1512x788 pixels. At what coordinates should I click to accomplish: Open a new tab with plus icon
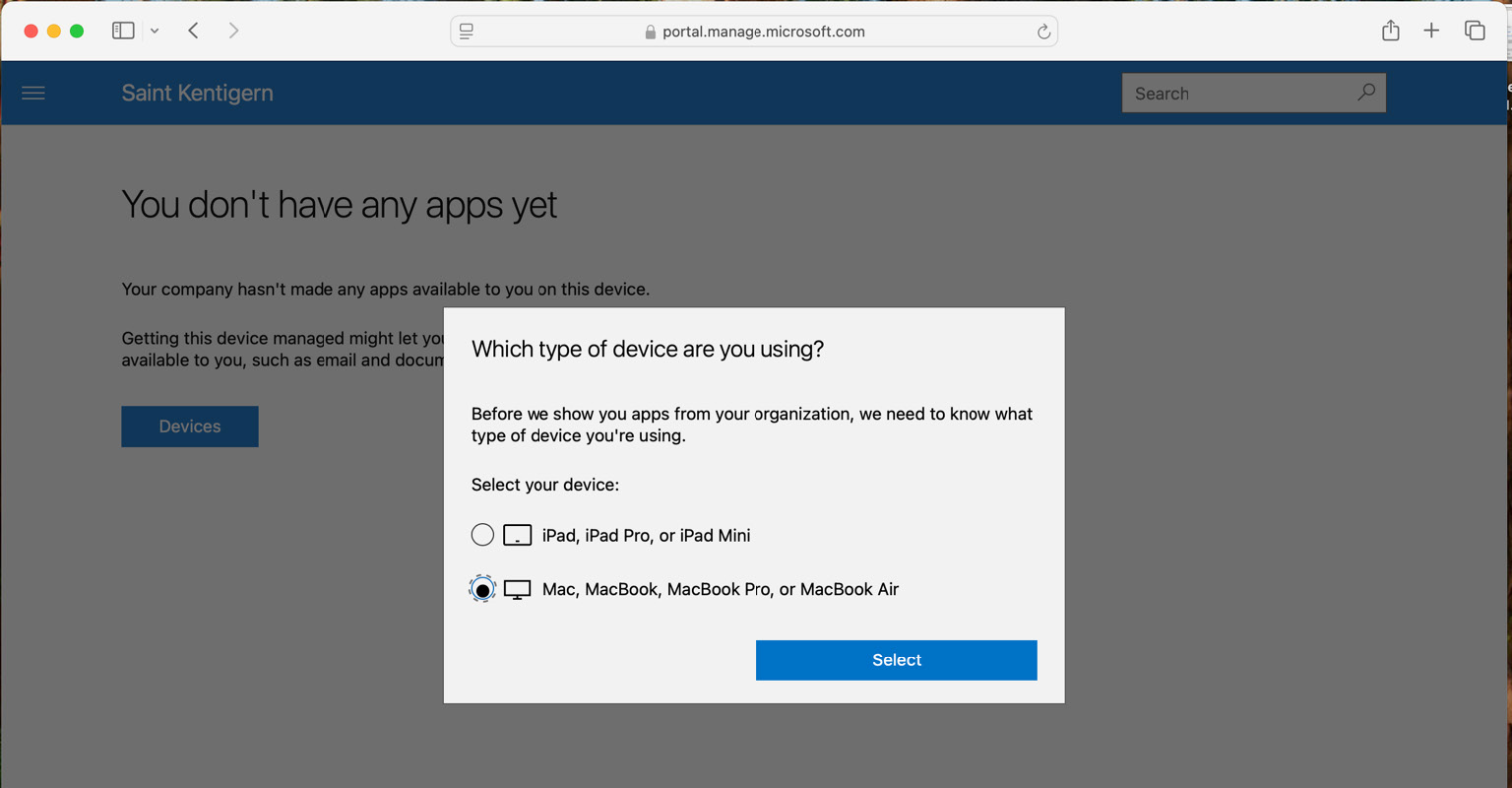point(1431,31)
